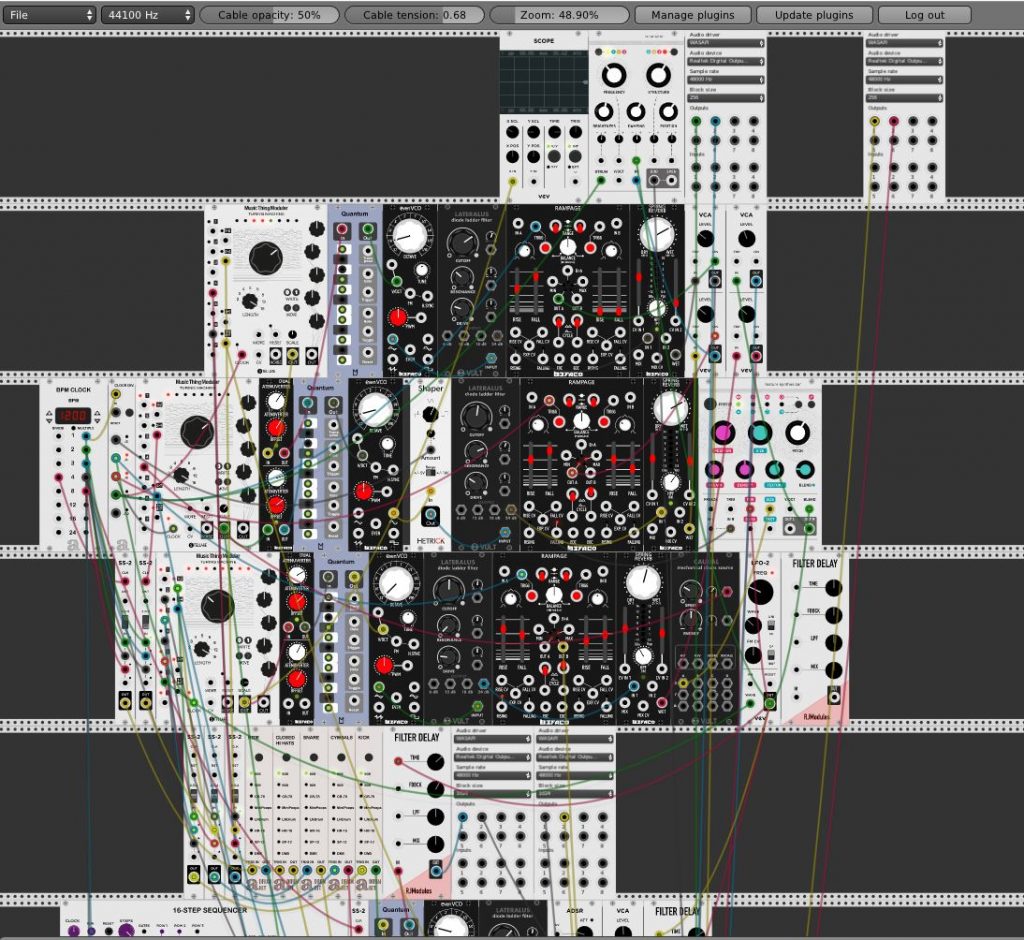Click FDBCK knob on lower FILTER DELAY
Viewport: 1024px width, 940px height.
(x=436, y=789)
